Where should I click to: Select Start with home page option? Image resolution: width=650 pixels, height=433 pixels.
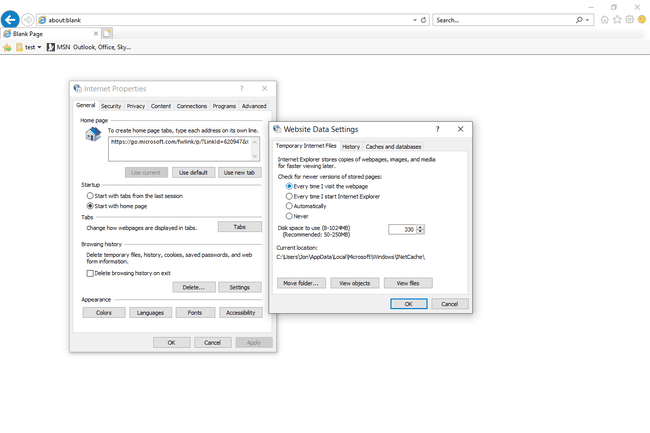[116, 206]
